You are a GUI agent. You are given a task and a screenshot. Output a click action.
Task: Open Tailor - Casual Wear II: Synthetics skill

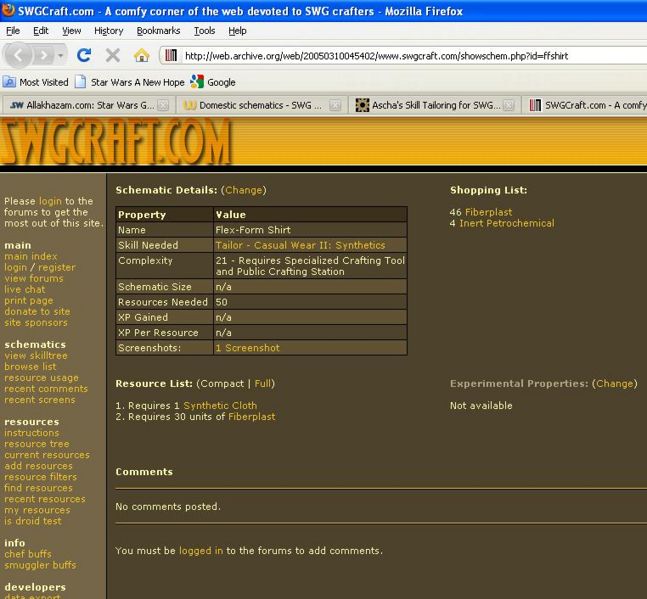click(x=300, y=245)
